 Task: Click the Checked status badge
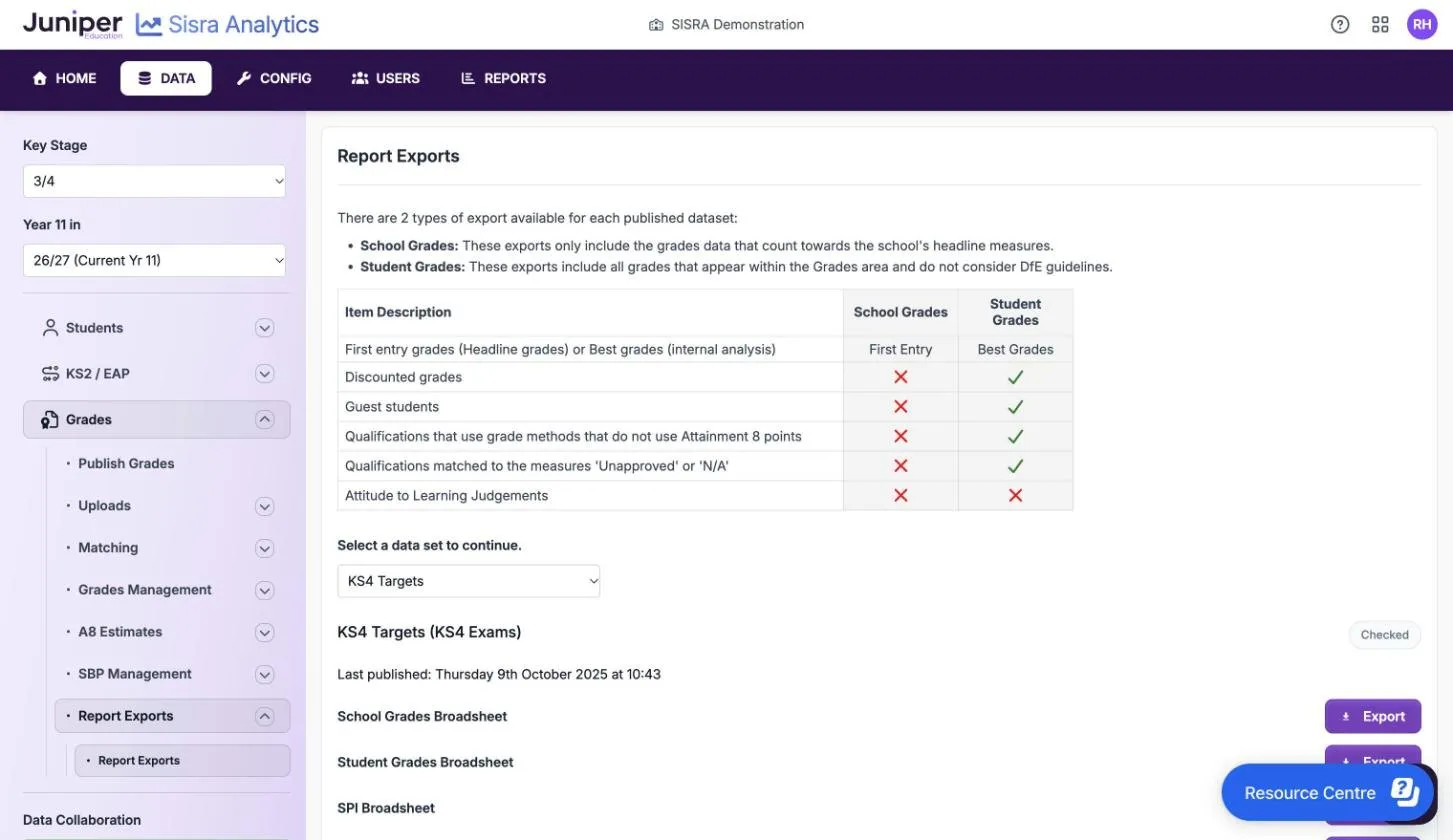point(1384,635)
